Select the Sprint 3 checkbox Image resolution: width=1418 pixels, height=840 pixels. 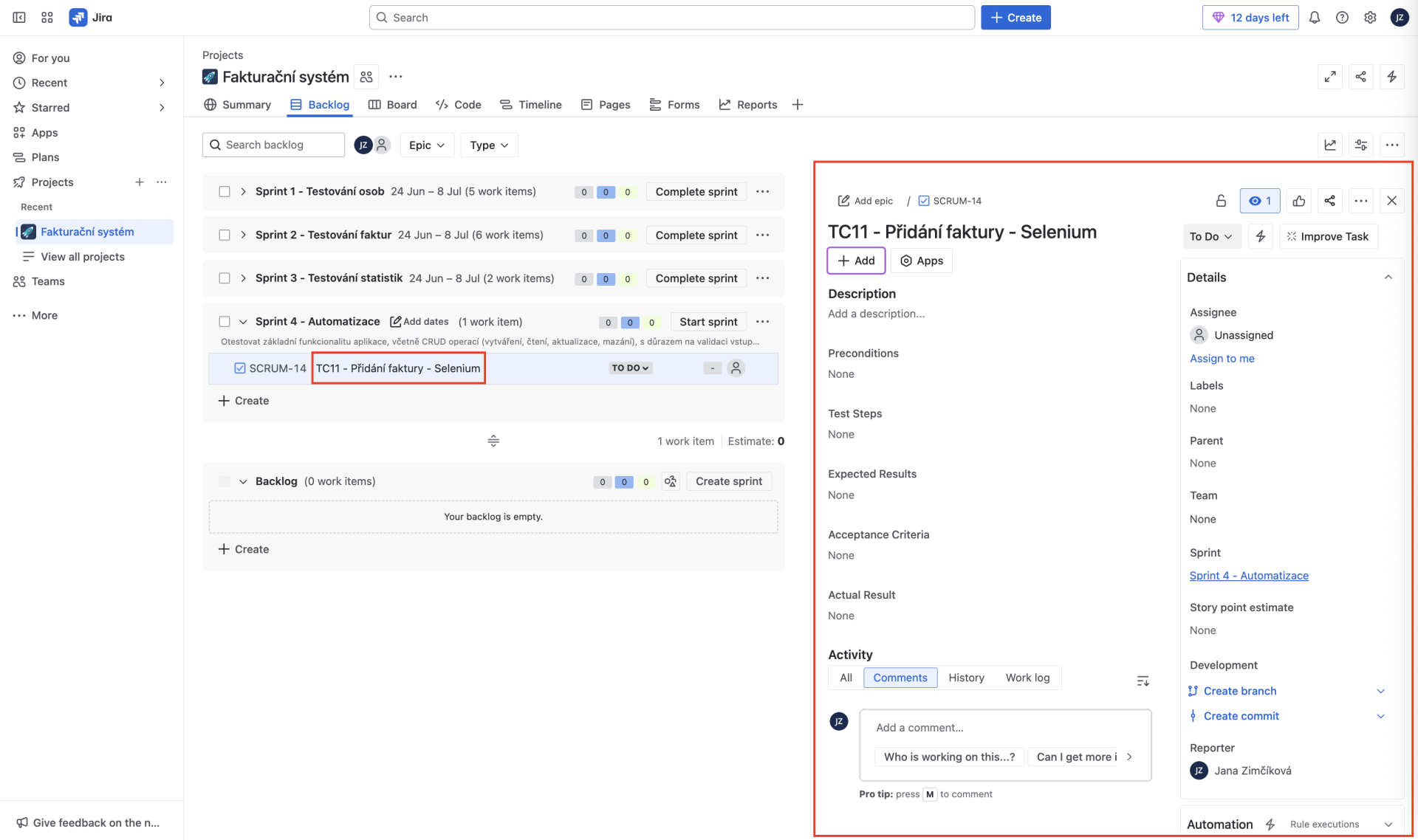[x=225, y=278]
